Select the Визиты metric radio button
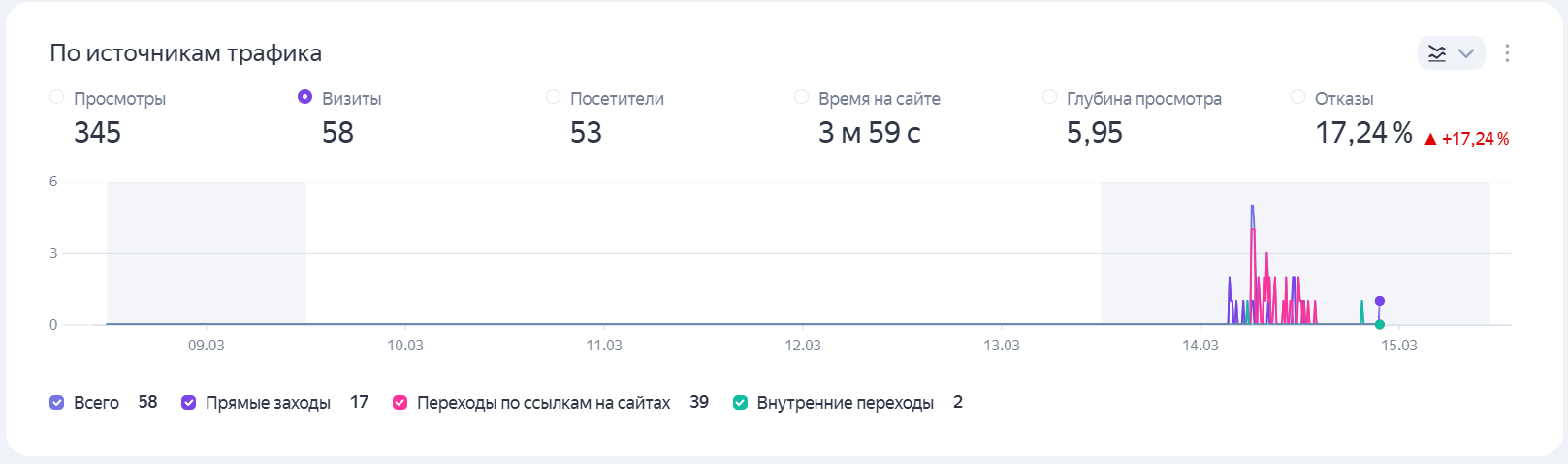The height and width of the screenshot is (464, 1568). 305,97
